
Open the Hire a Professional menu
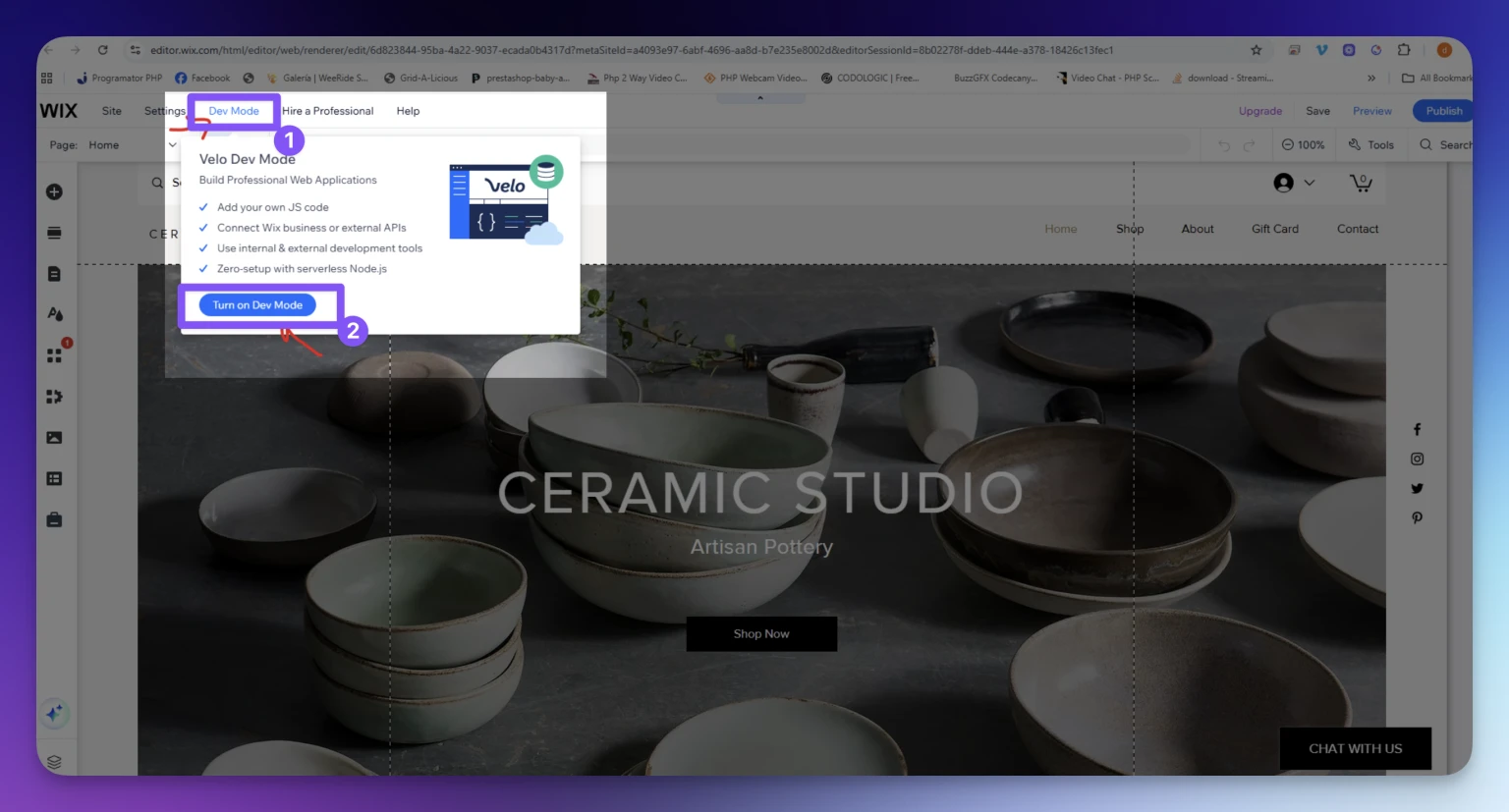tap(328, 111)
